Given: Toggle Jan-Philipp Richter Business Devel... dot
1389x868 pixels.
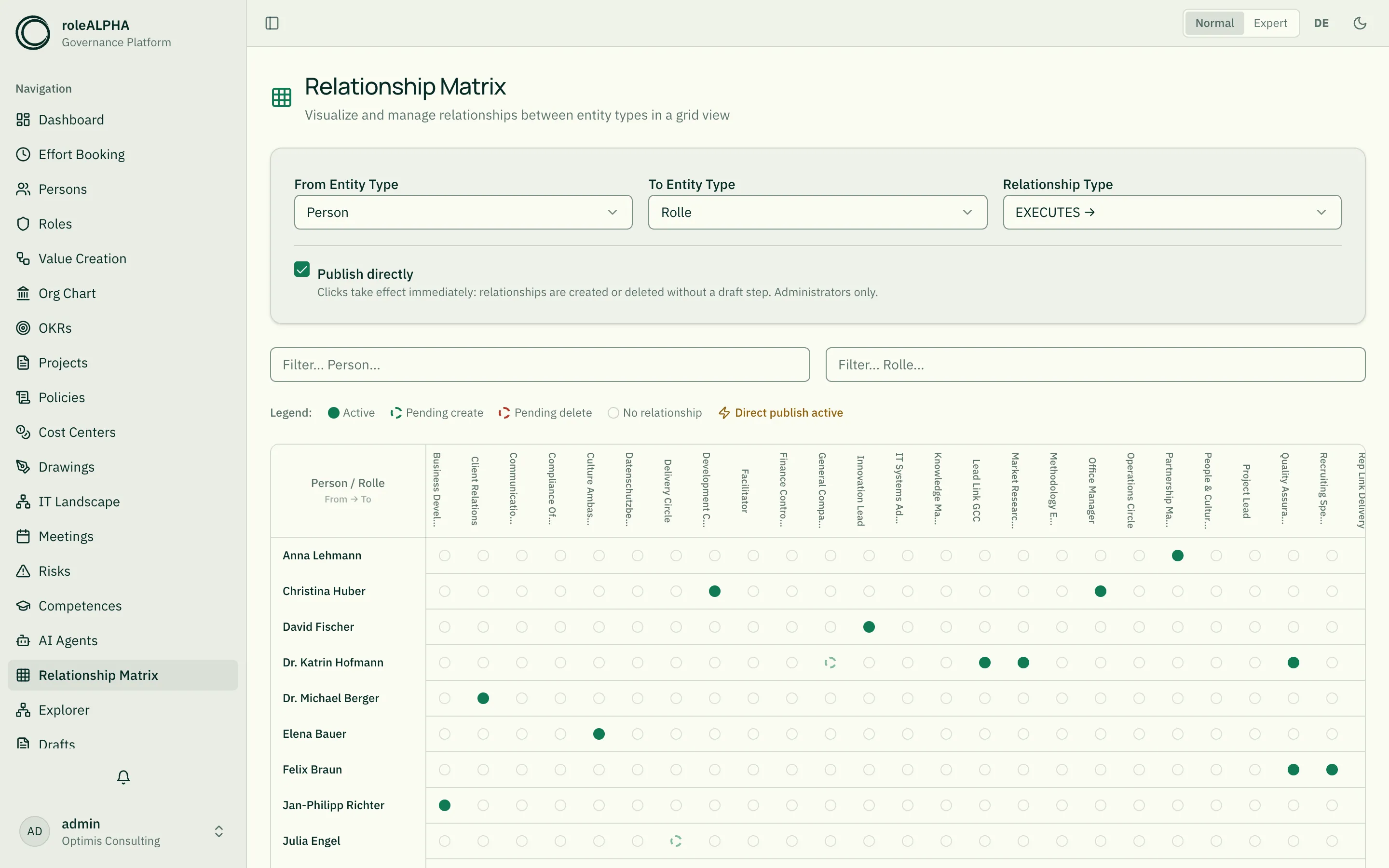Looking at the screenshot, I should 444,805.
